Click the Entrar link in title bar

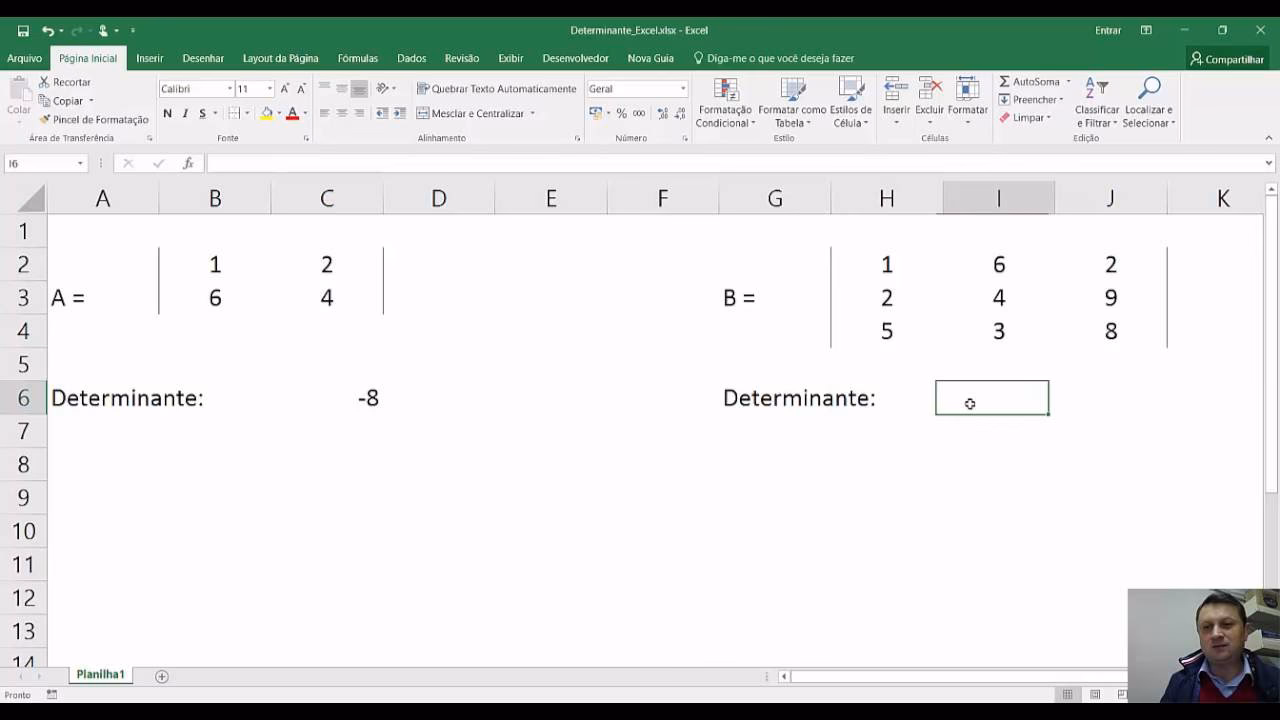coord(1106,30)
